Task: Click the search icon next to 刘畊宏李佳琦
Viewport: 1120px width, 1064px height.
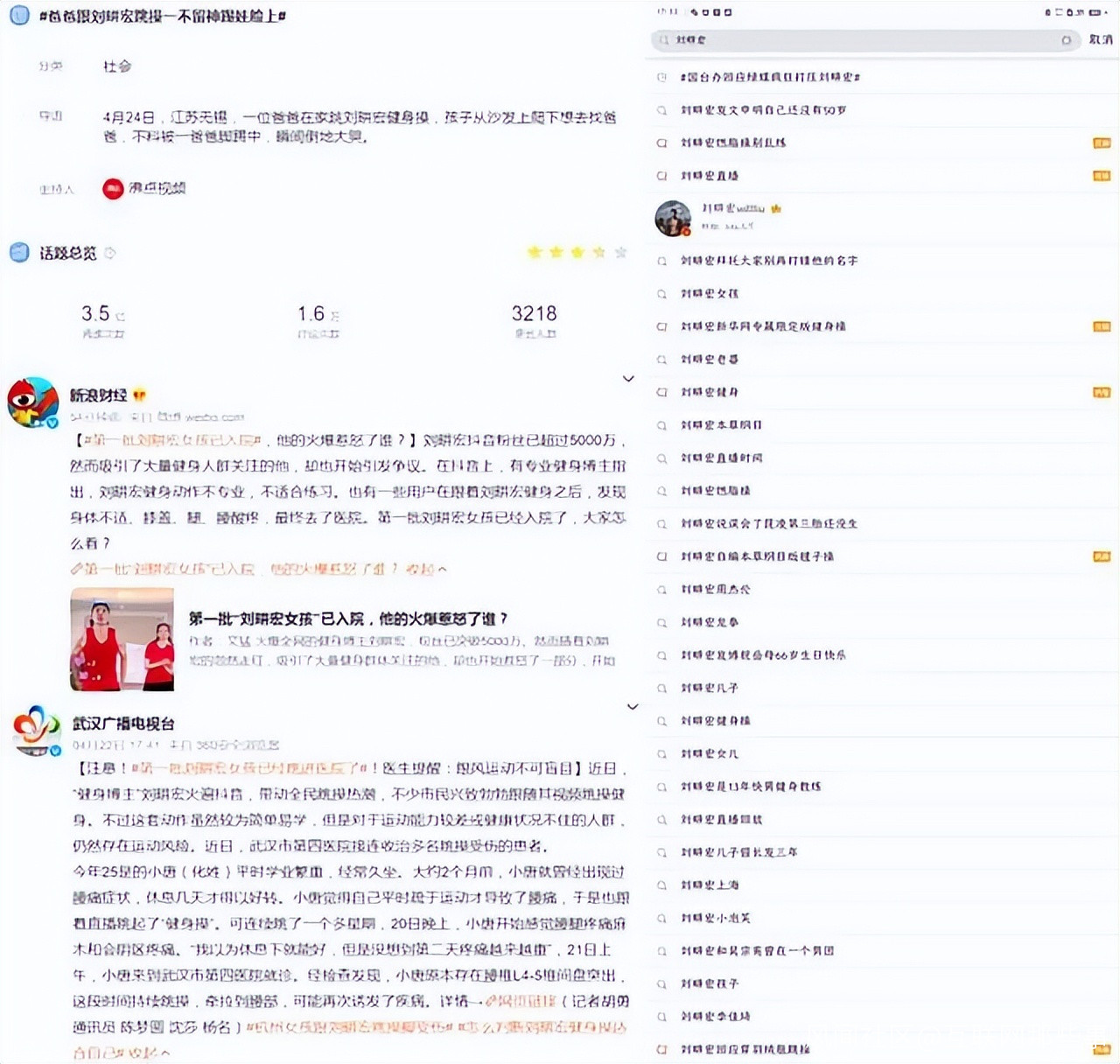Action: 662,1017
